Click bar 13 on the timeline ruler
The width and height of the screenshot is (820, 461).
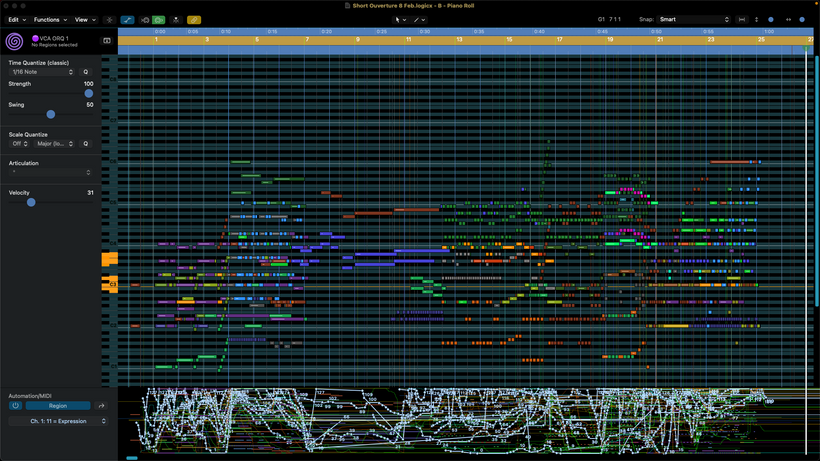460,40
